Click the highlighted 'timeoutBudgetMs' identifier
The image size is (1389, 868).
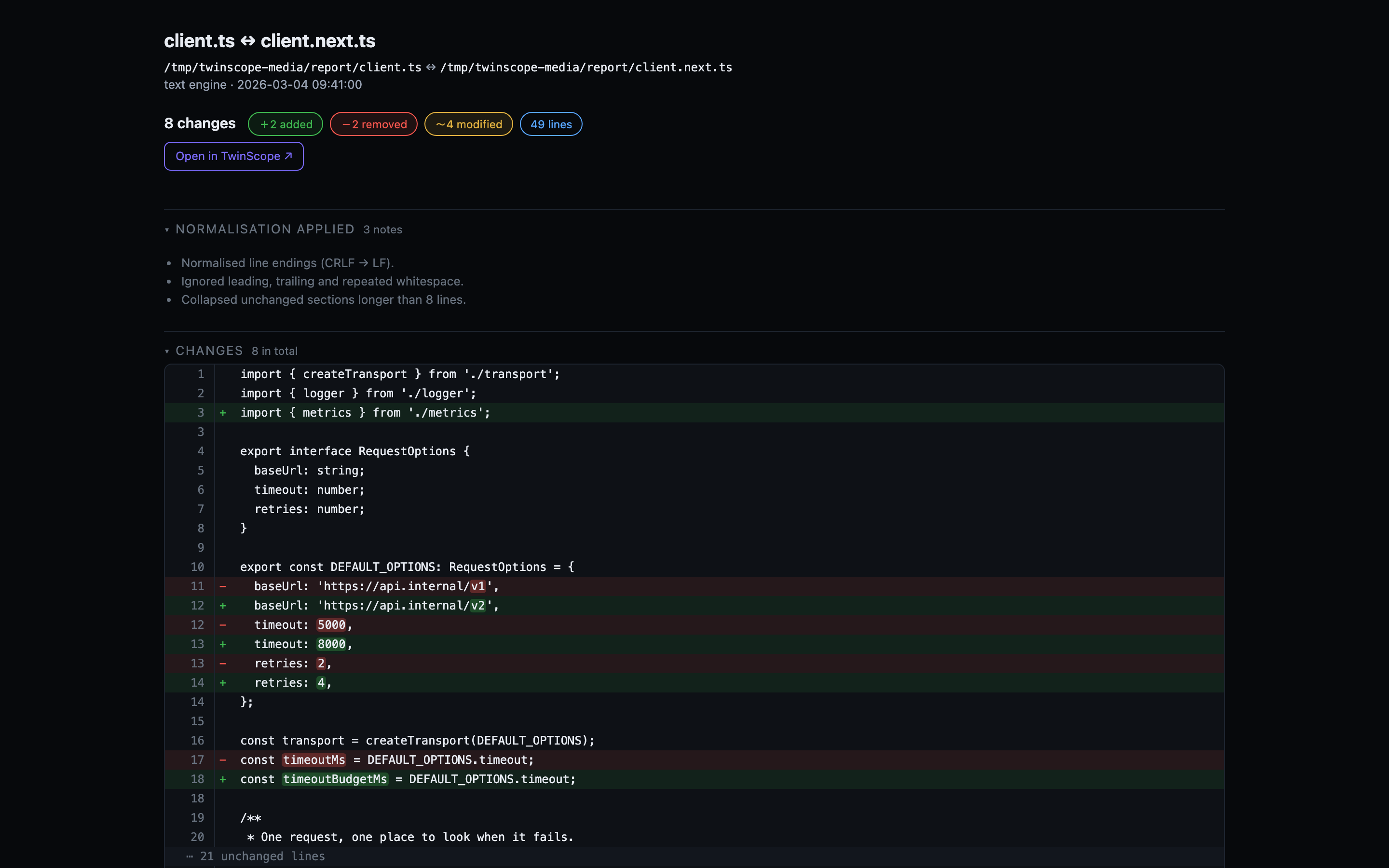pos(335,779)
